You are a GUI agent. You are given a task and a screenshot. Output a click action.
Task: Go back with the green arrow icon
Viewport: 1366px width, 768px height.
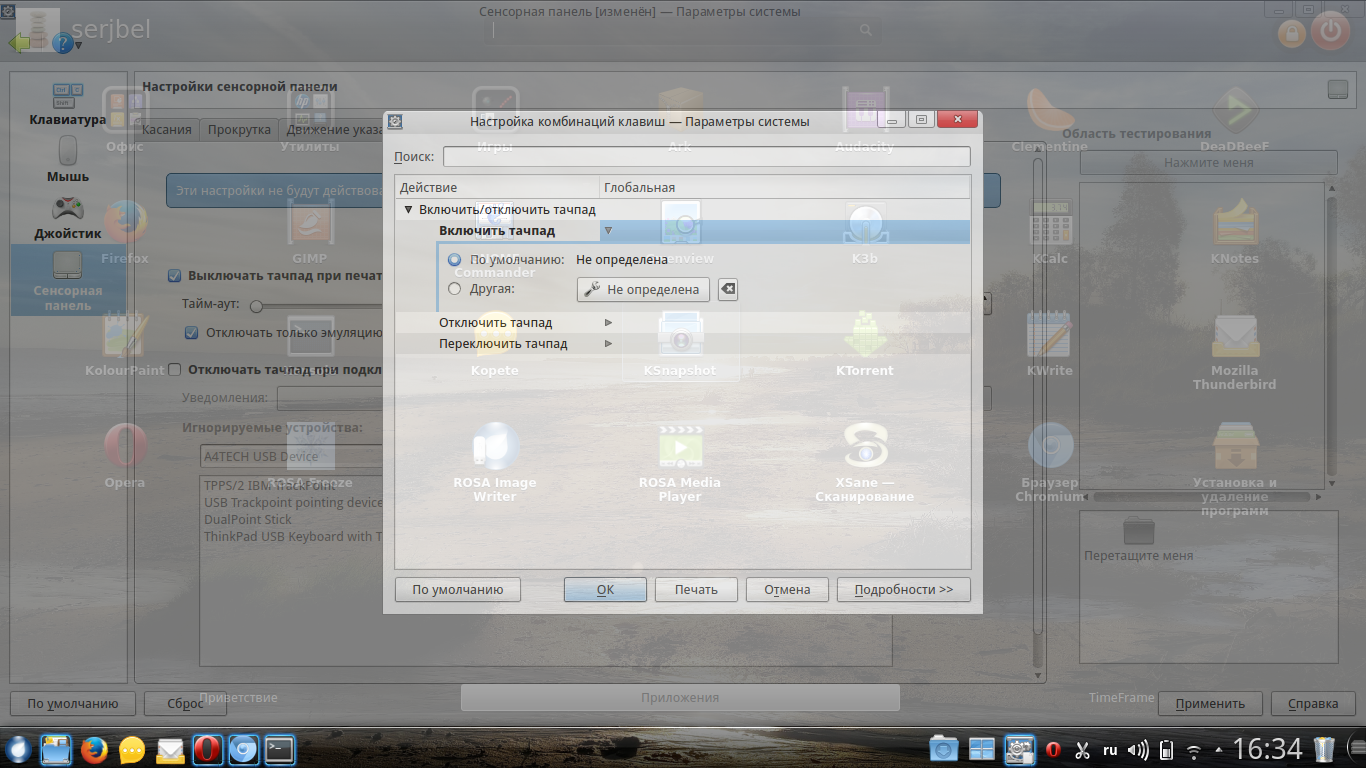pos(19,44)
